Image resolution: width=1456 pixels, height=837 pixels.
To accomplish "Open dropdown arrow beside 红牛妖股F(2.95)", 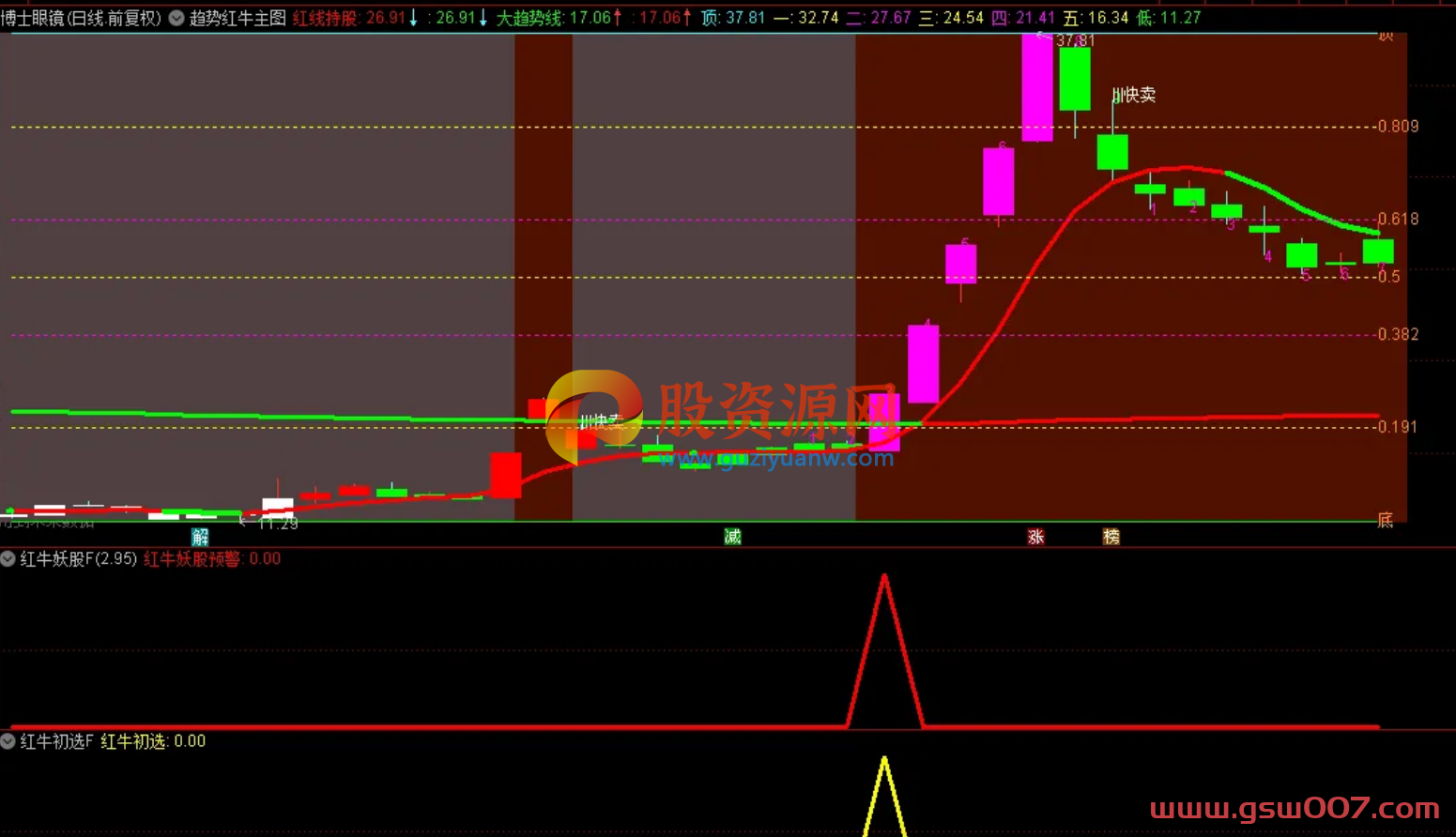I will tap(8, 559).
